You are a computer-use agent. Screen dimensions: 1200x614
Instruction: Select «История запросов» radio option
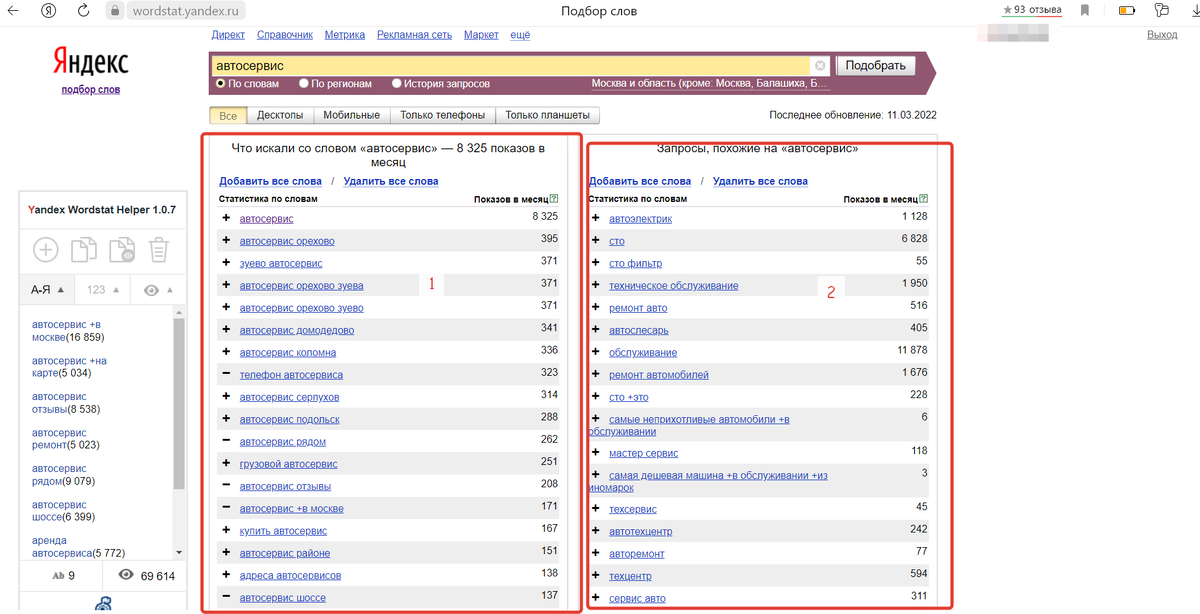pos(397,84)
